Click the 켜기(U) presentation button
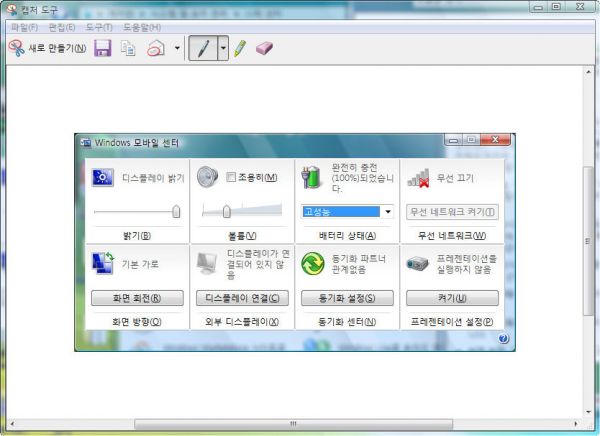Screen dimensions: 600x436 (x=452, y=298)
